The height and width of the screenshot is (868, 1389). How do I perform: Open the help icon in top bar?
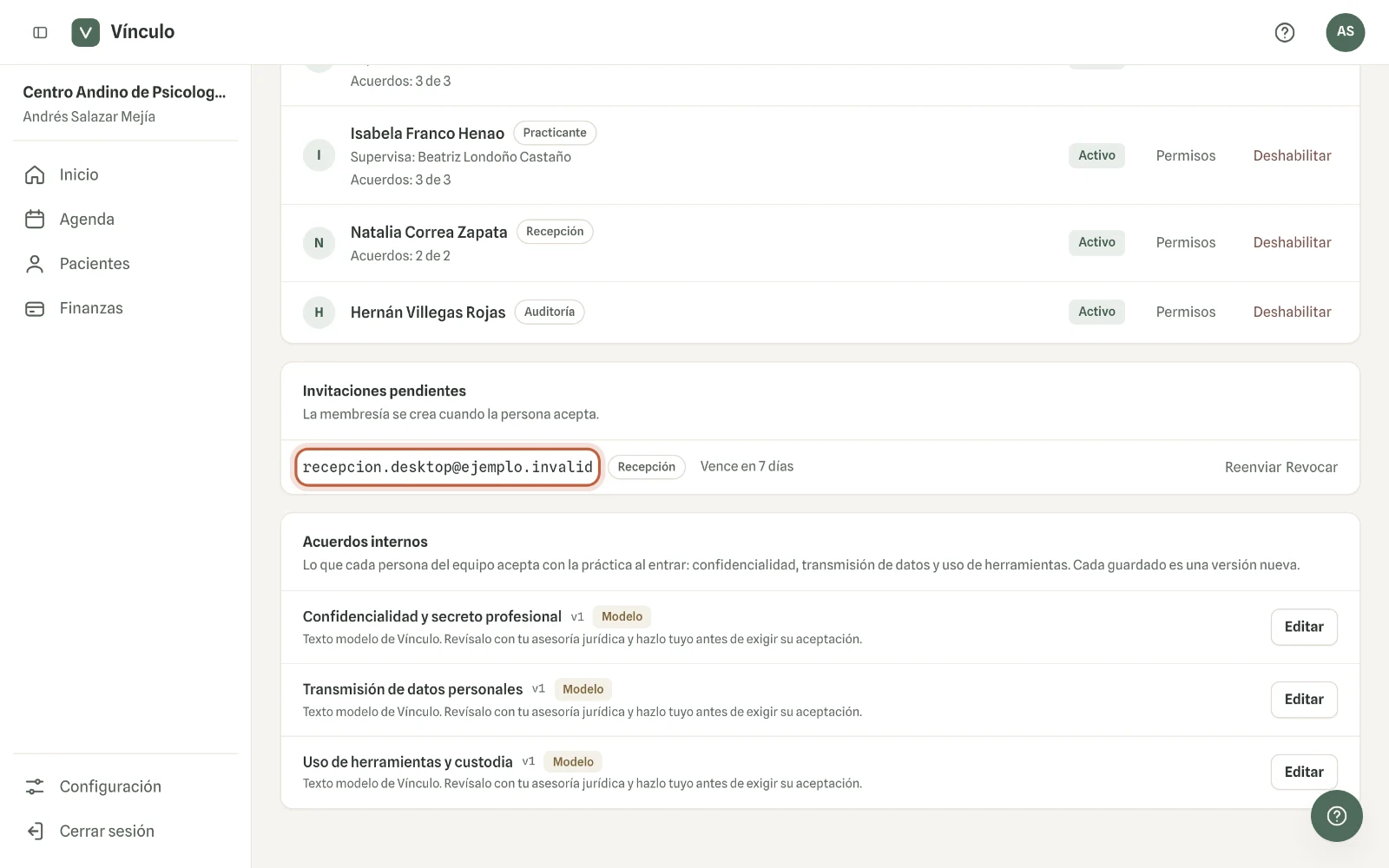point(1285,32)
